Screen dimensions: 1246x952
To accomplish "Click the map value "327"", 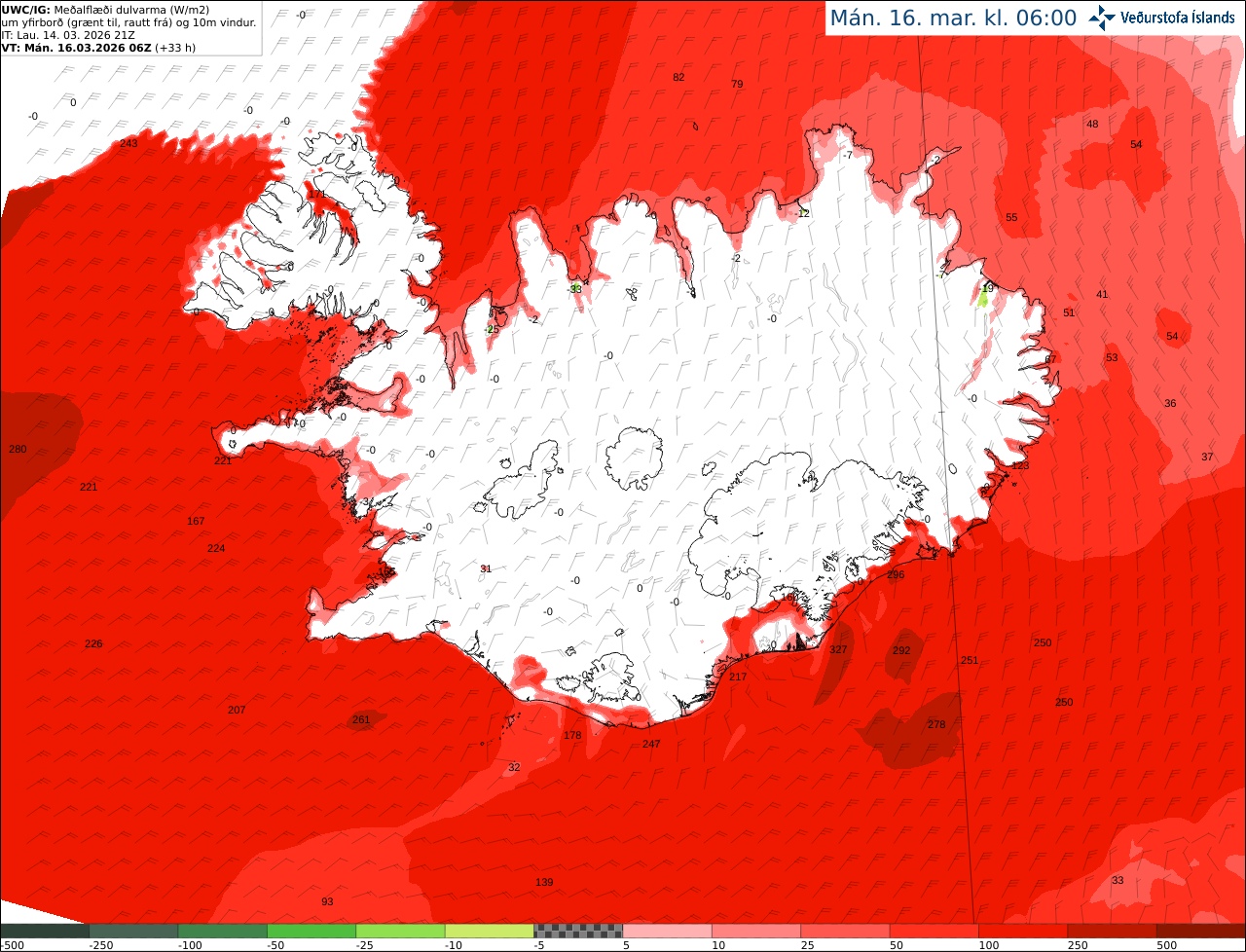I will tap(838, 649).
